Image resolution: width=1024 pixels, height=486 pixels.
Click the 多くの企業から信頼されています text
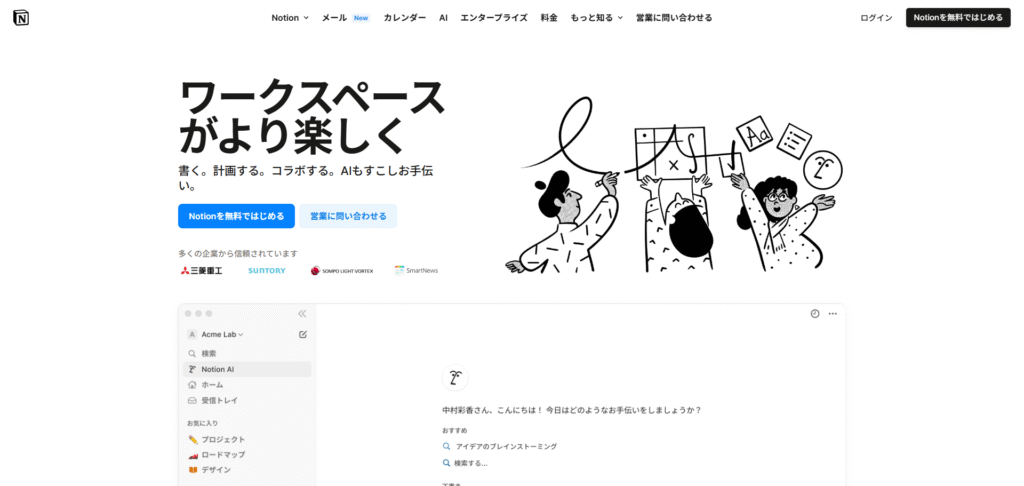coord(238,253)
